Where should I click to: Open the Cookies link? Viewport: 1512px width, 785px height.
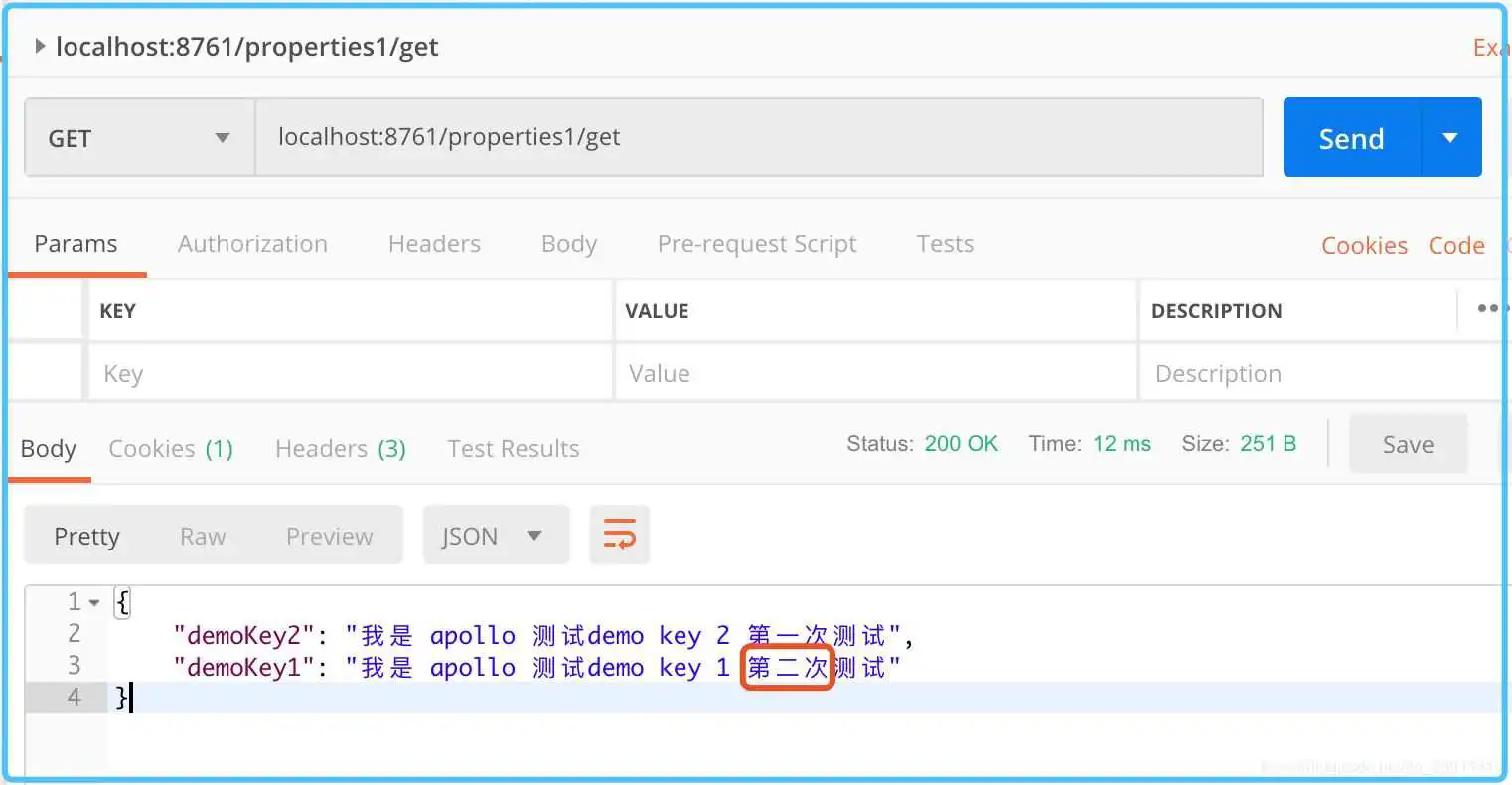[x=1363, y=246]
